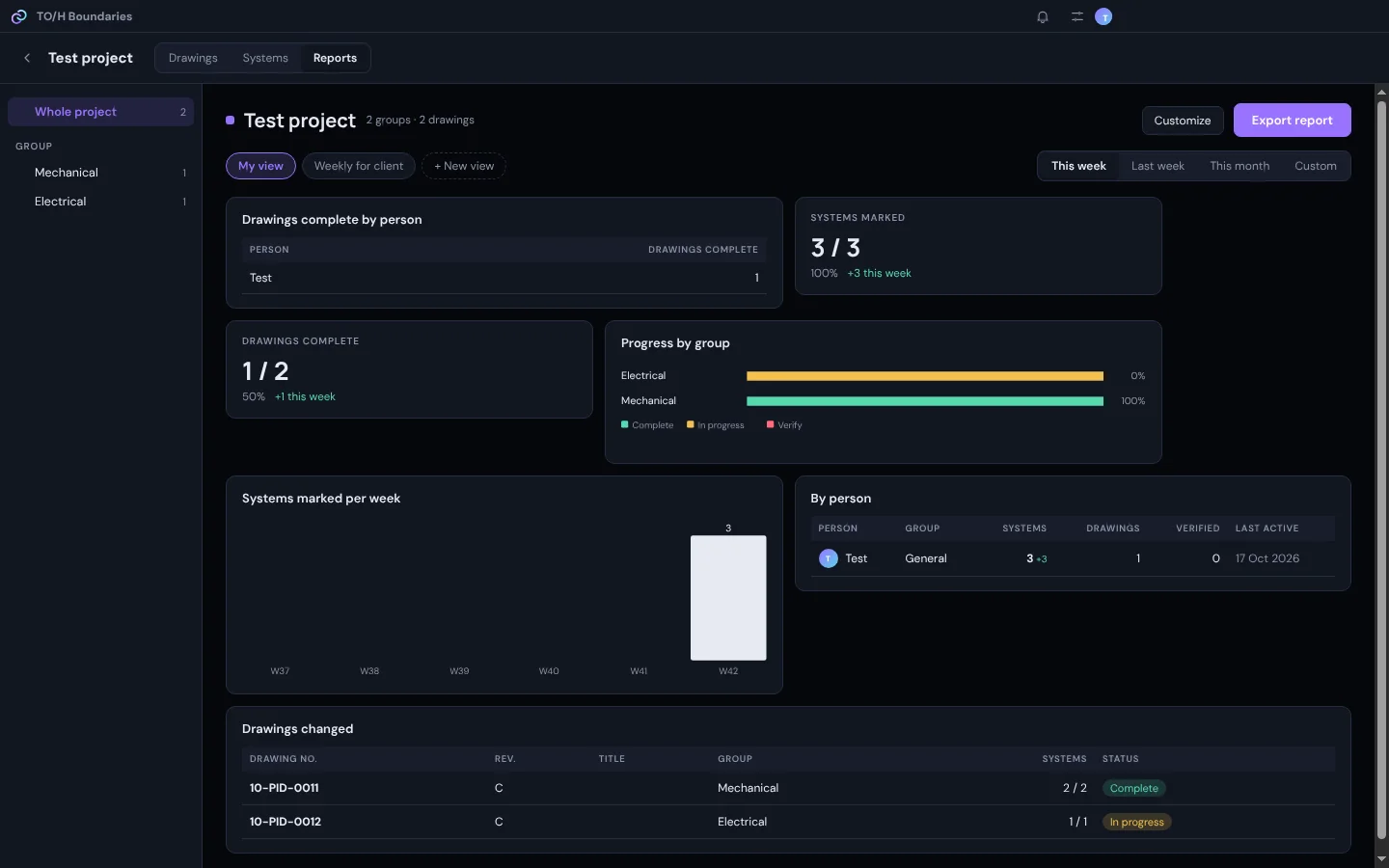This screenshot has height=868, width=1389.
Task: Open drawing 10-PID-0011 row
Action: (788, 788)
